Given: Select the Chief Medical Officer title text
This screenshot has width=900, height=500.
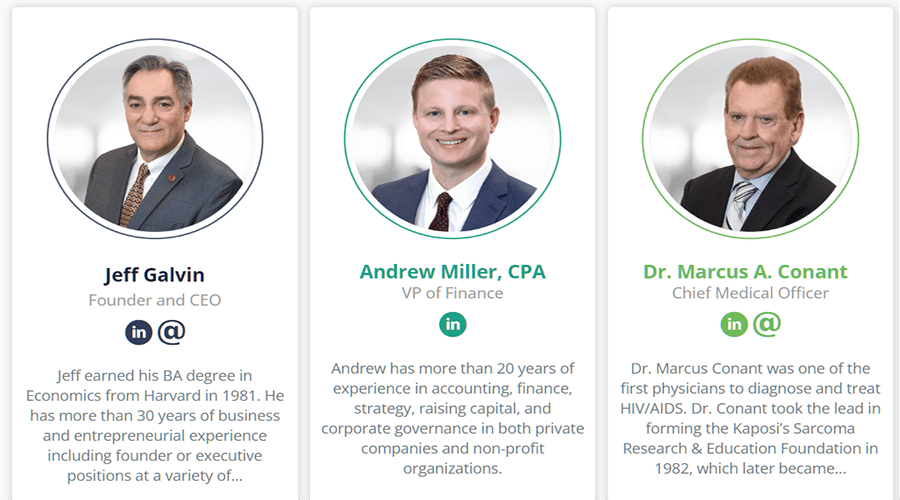Looking at the screenshot, I should point(750,293).
